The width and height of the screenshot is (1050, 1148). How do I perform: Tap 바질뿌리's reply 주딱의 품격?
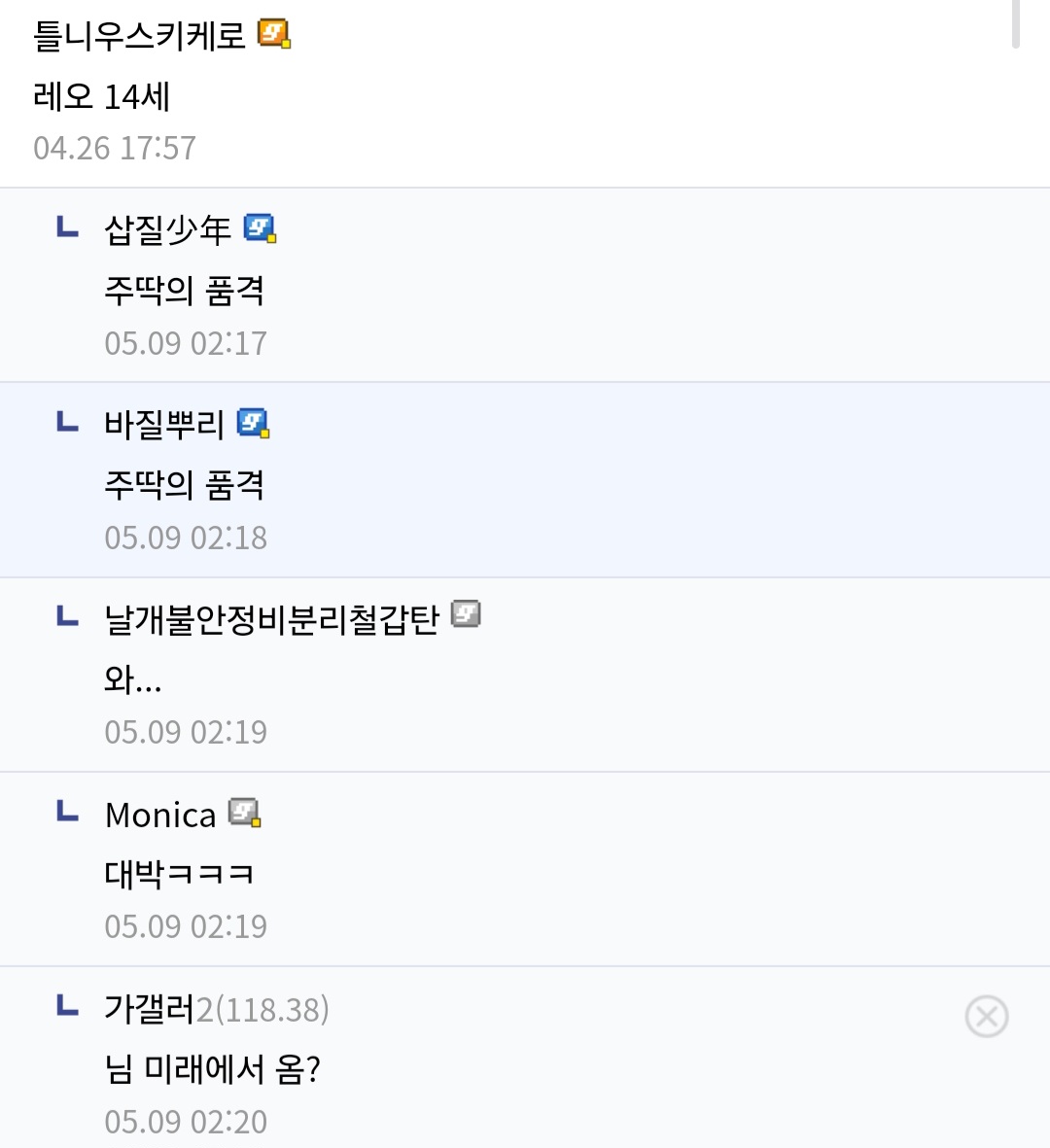click(184, 484)
